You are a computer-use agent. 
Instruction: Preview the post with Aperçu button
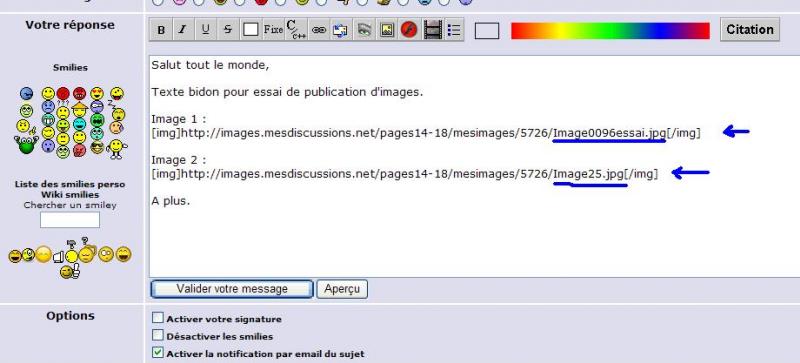click(x=342, y=289)
